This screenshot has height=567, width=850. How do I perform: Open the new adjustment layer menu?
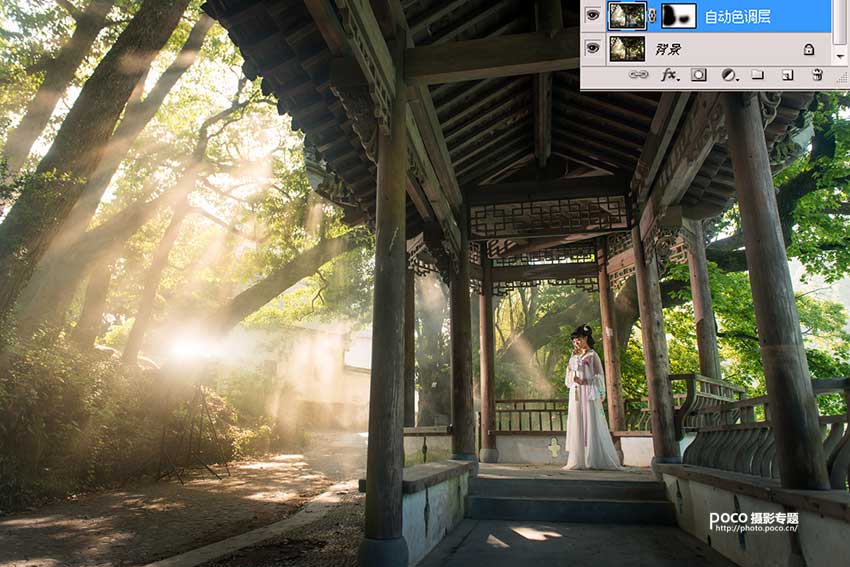coord(729,75)
